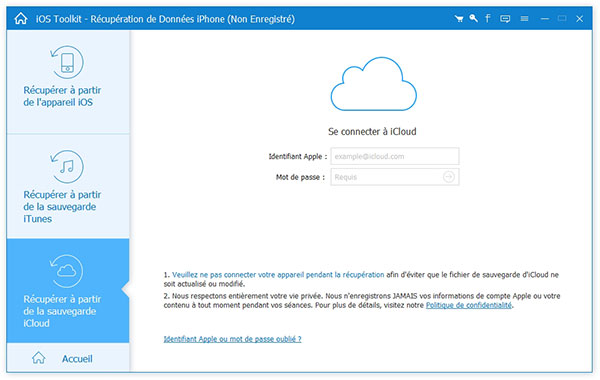Open Identifiant Apple ou mot de passe oublié link

pyautogui.click(x=232, y=339)
